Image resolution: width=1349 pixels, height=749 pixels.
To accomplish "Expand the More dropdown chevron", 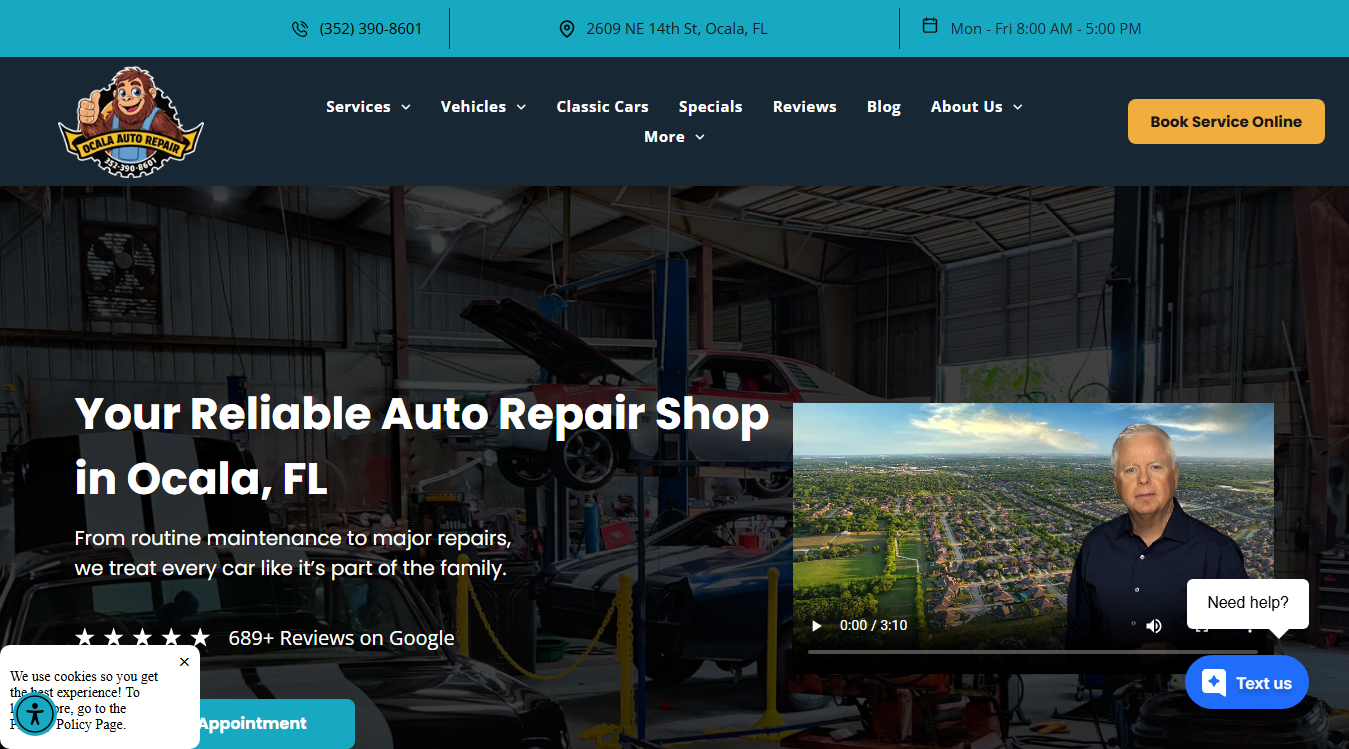I will tap(700, 137).
